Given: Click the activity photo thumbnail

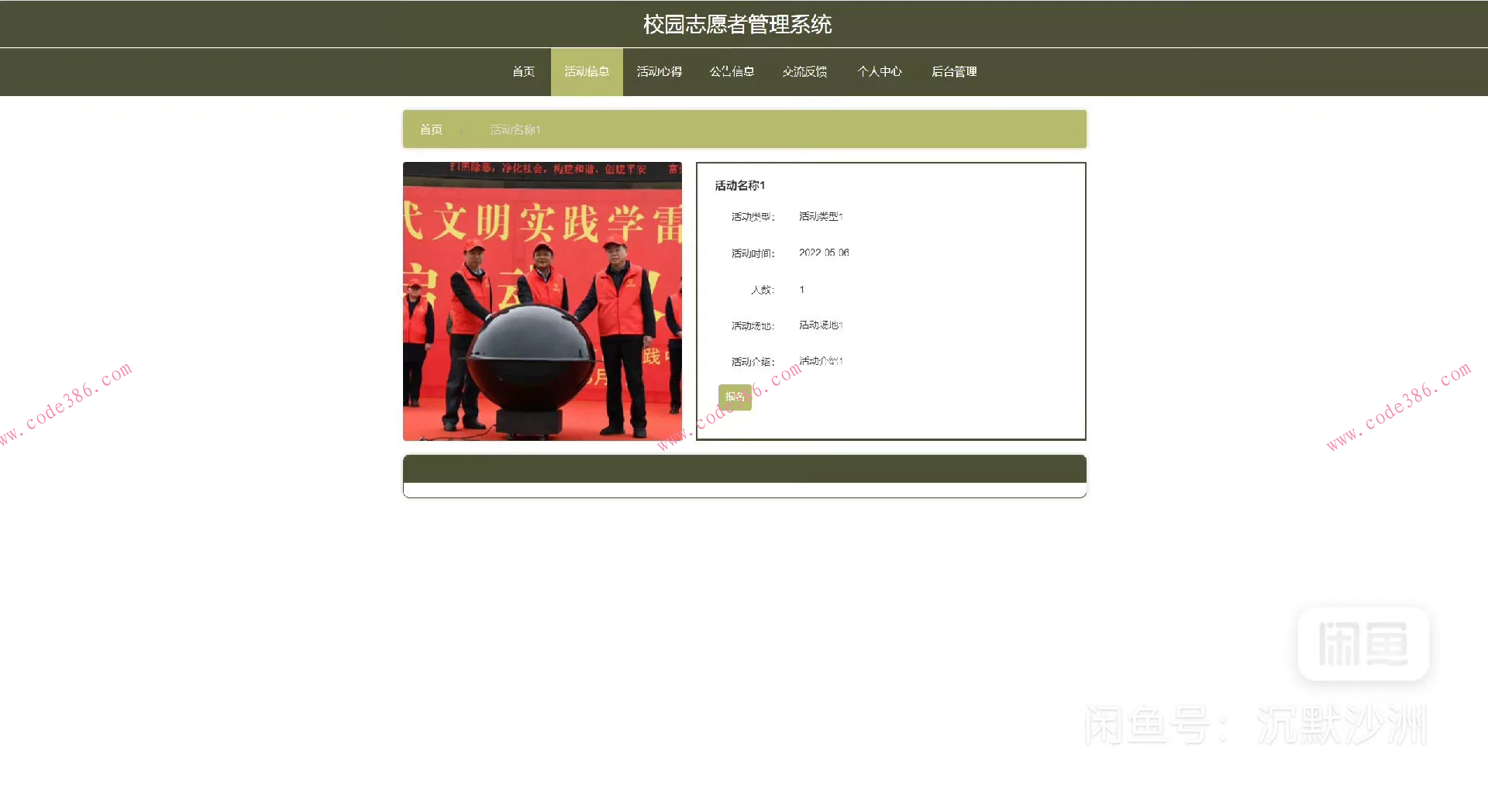Looking at the screenshot, I should [542, 301].
